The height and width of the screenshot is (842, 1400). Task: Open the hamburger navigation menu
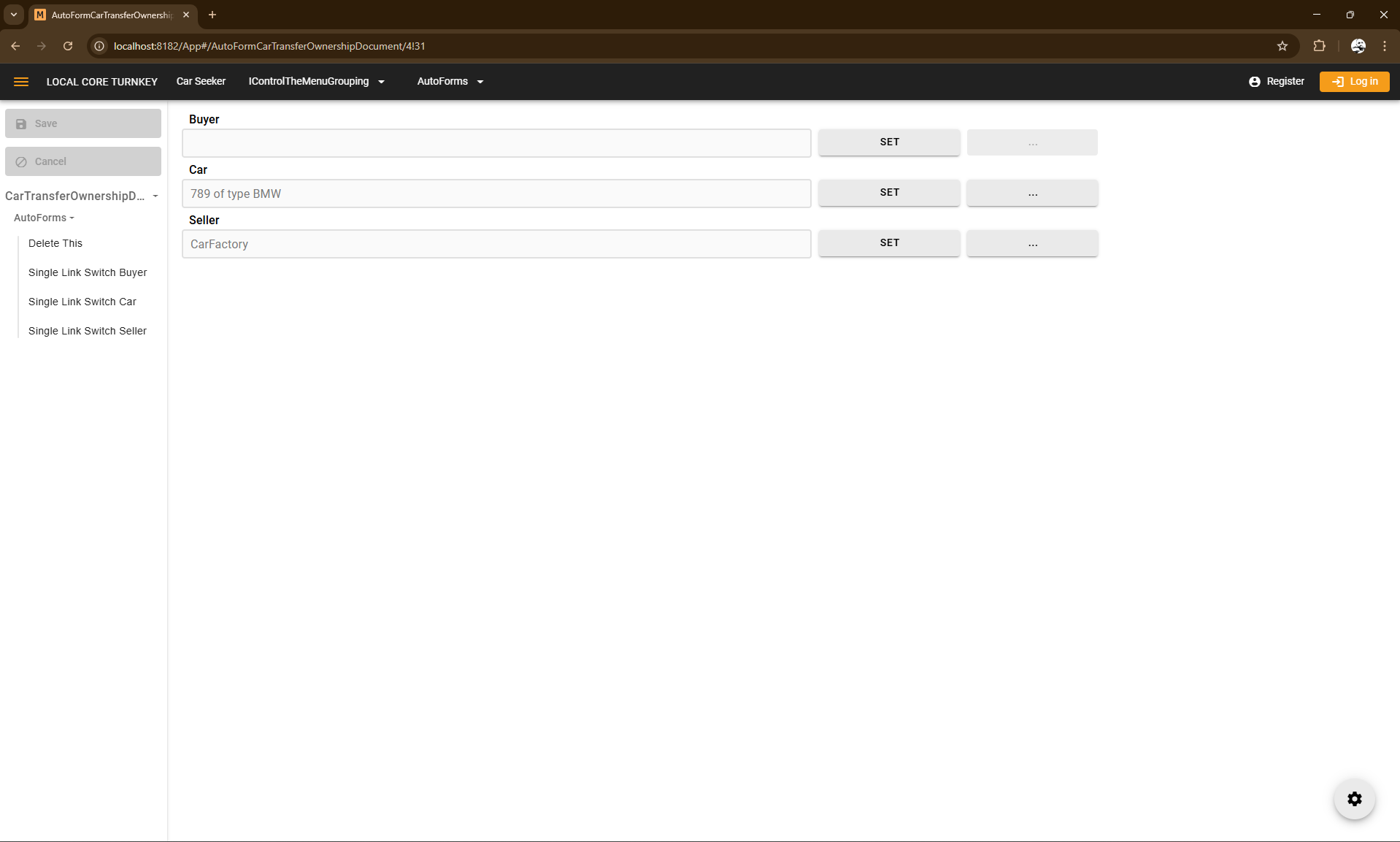click(x=21, y=82)
